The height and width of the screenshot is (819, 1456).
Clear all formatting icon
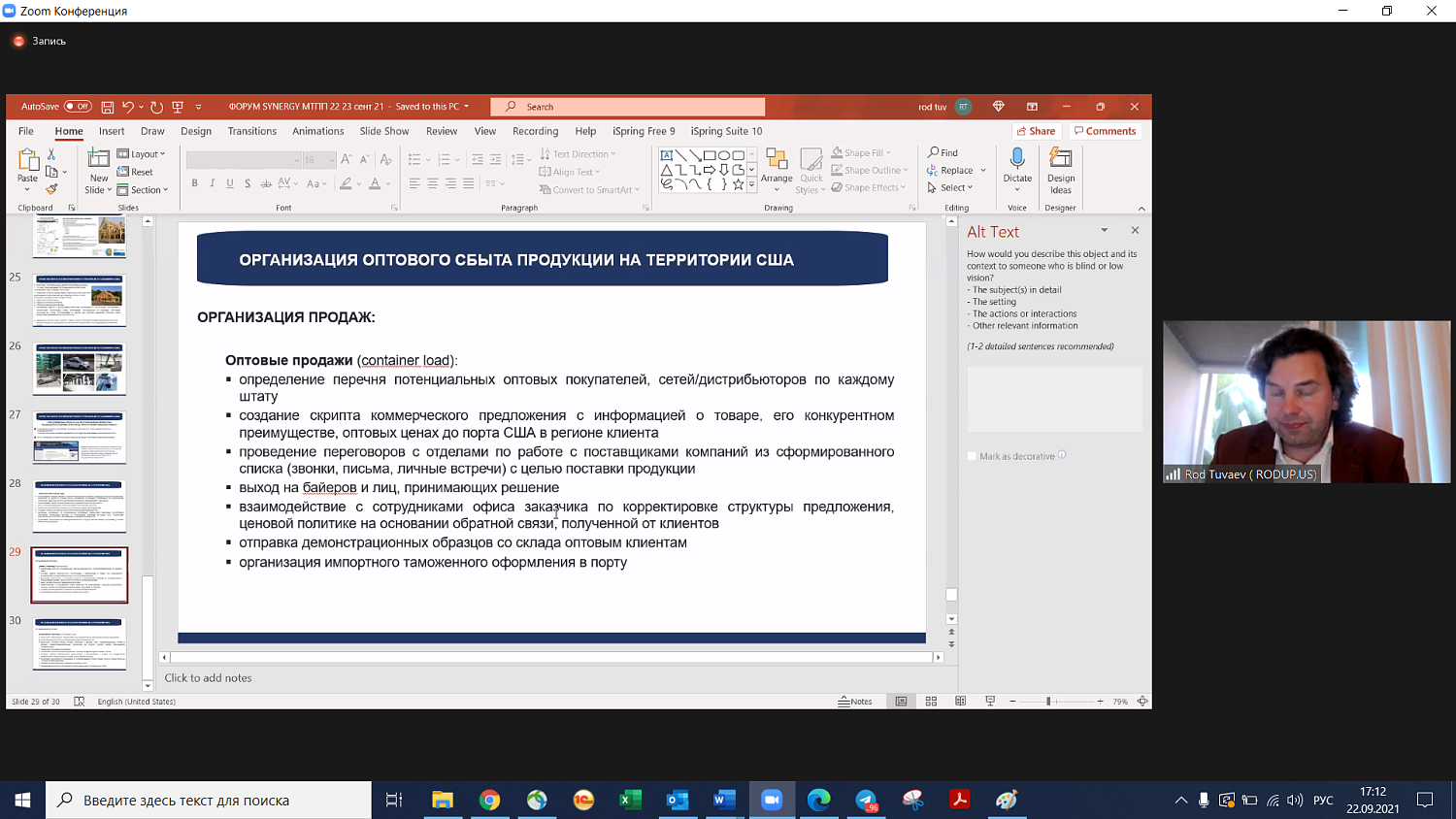point(385,159)
